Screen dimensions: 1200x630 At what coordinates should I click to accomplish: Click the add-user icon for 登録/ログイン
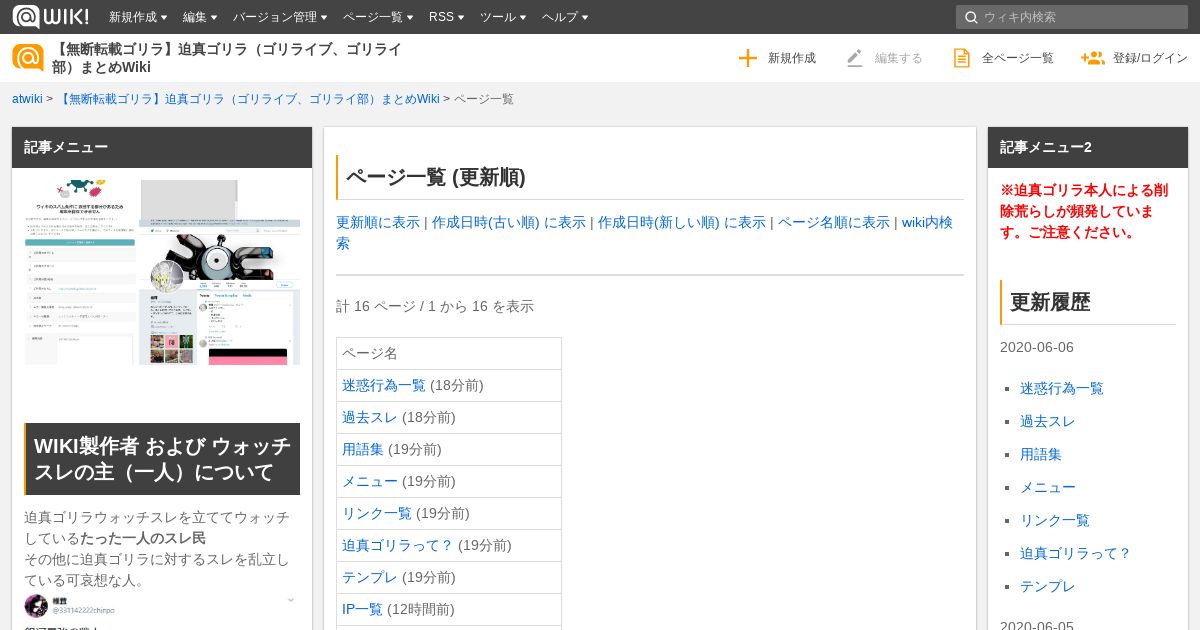(1092, 58)
